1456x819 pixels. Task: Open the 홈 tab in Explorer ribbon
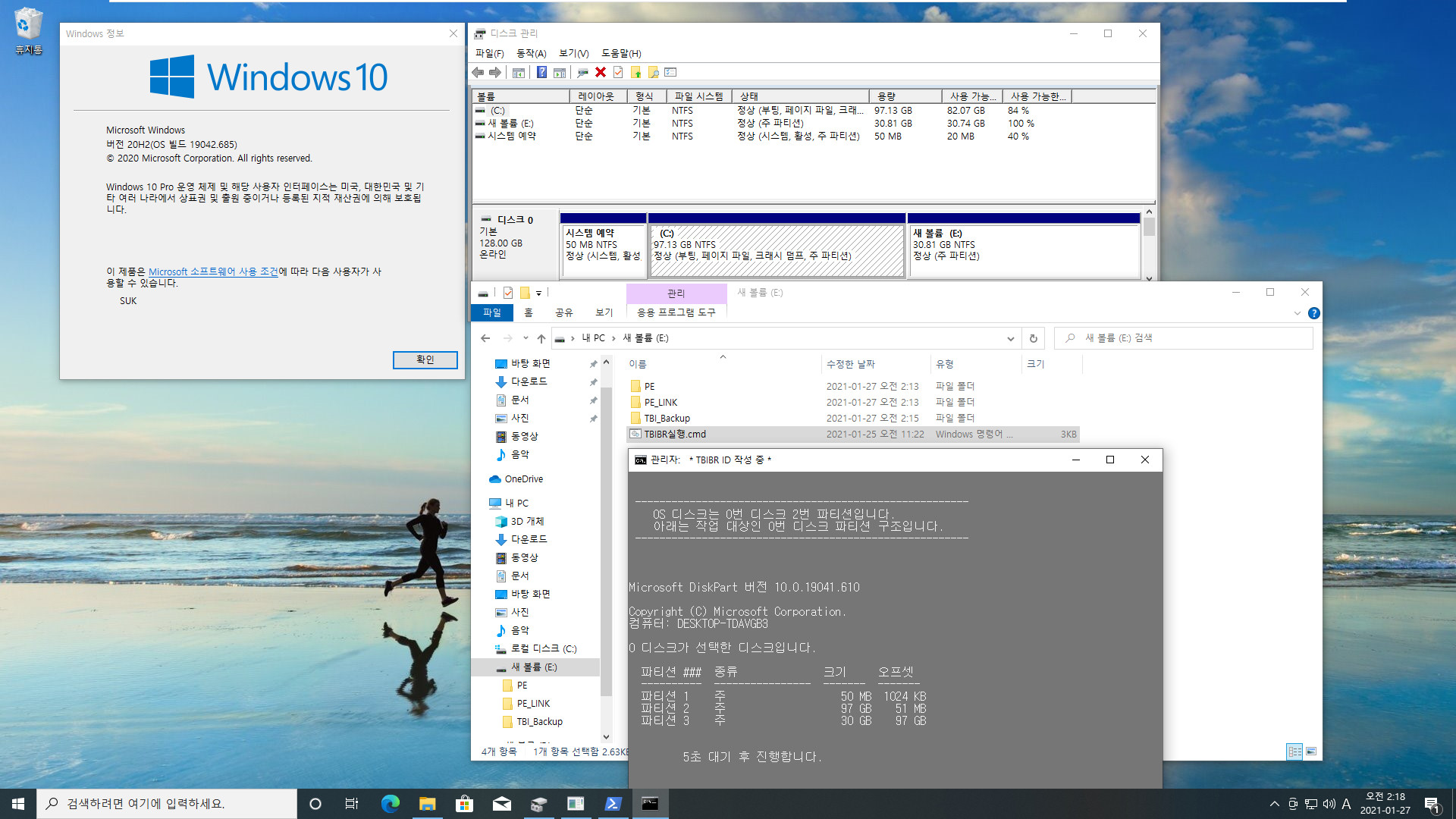[x=529, y=312]
